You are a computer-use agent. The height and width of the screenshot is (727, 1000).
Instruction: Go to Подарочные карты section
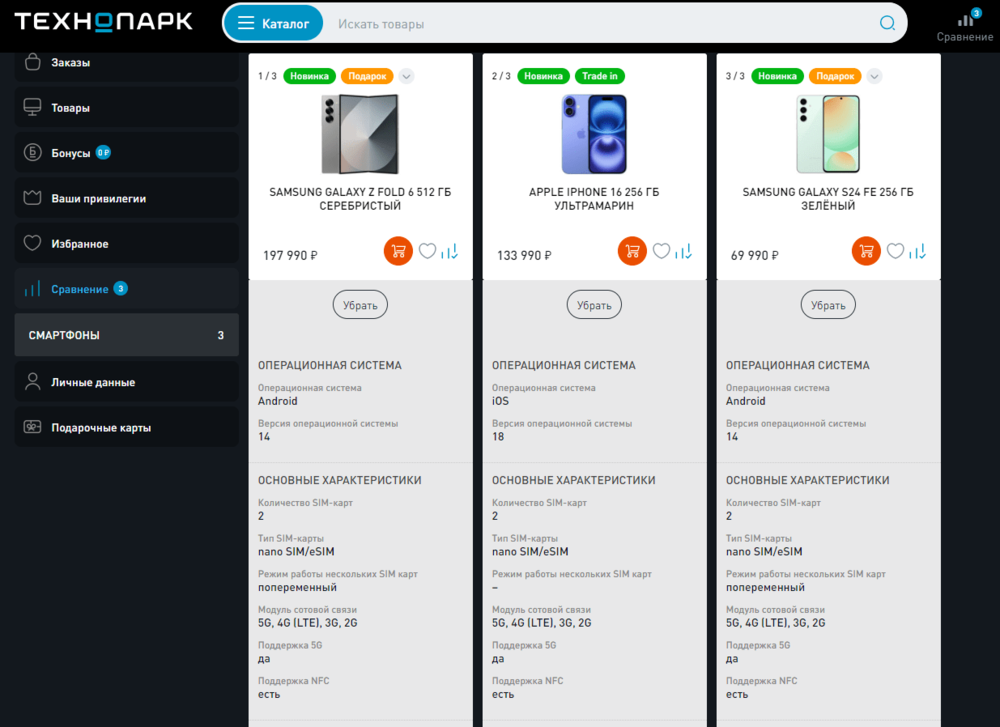[126, 427]
